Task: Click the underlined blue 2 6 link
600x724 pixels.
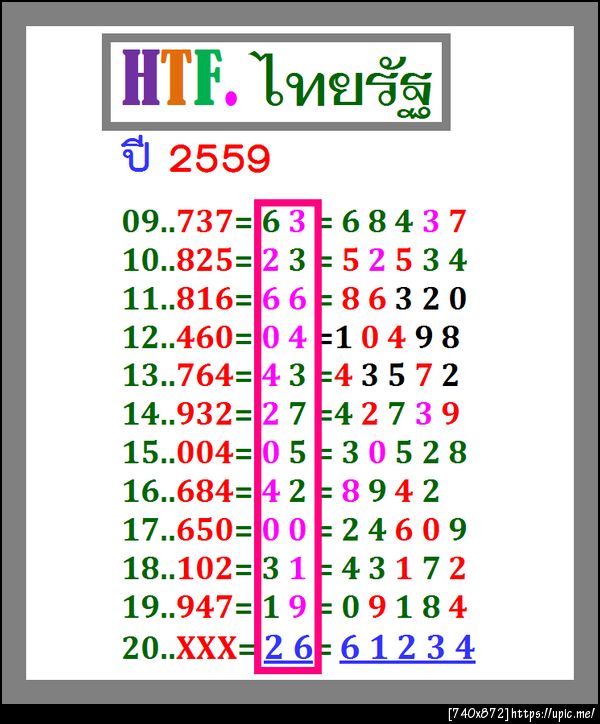Action: pos(288,649)
